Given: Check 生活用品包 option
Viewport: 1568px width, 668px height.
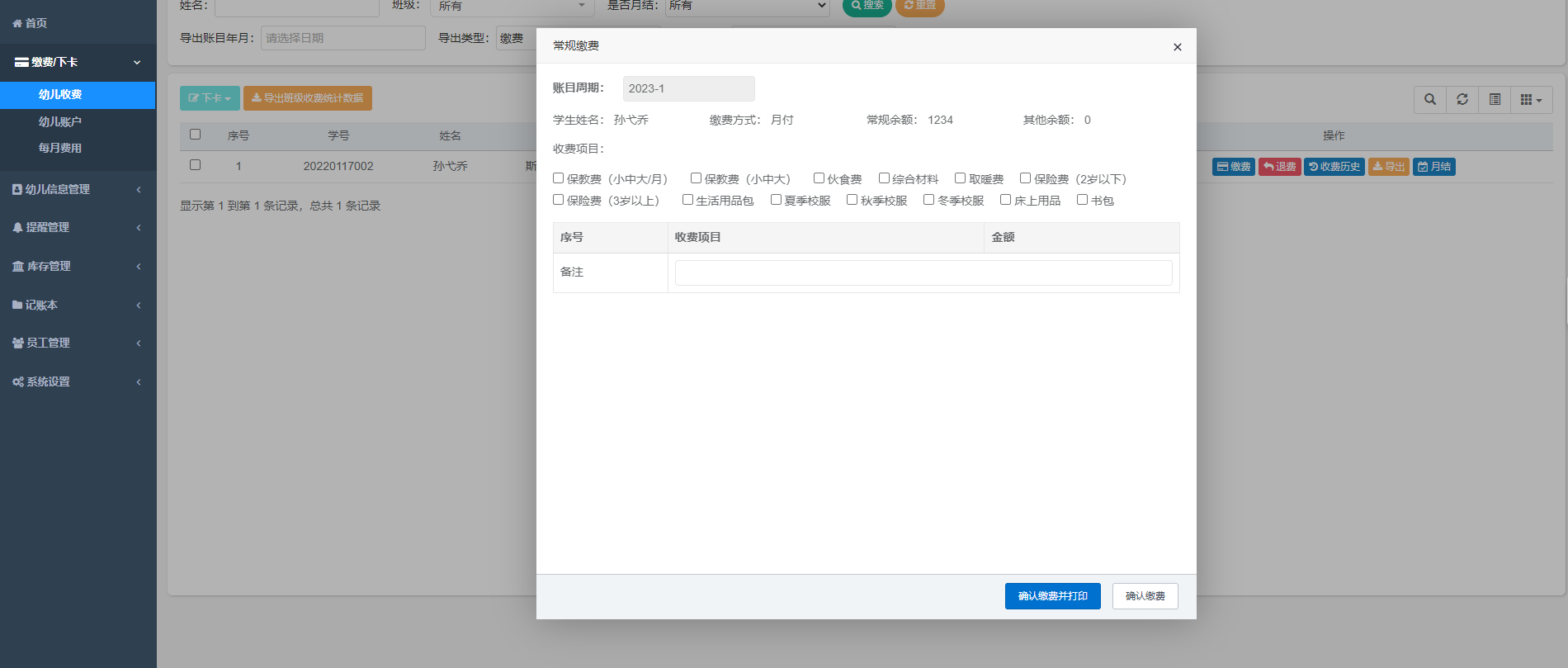Looking at the screenshot, I should tap(688, 199).
